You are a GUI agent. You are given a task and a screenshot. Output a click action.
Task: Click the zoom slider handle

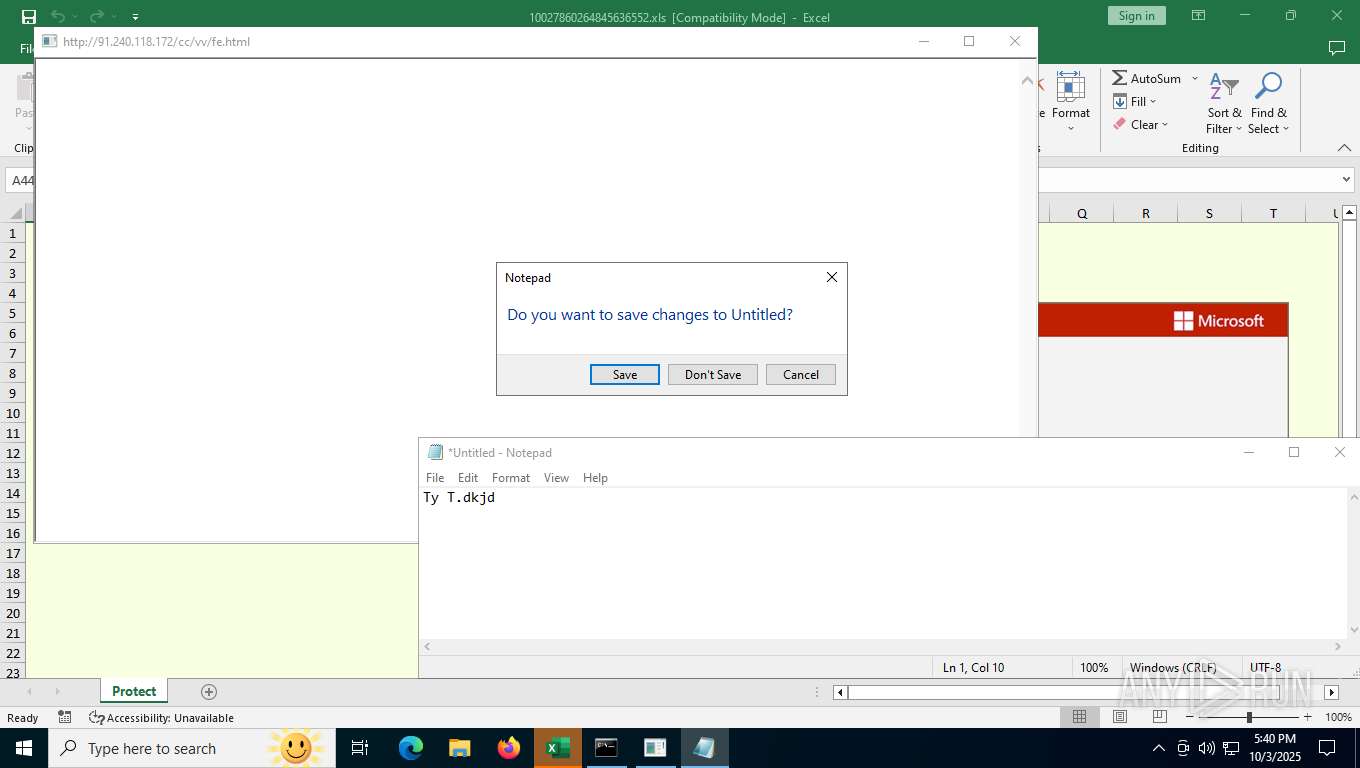pyautogui.click(x=1249, y=717)
